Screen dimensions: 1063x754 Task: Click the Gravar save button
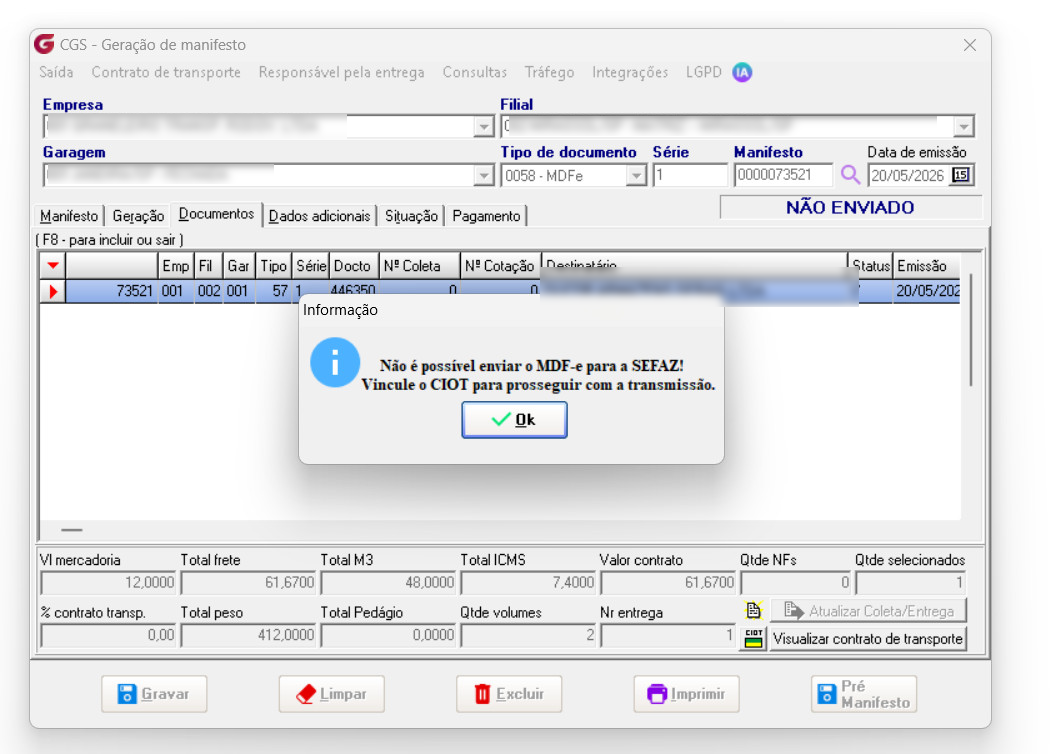[x=154, y=694]
